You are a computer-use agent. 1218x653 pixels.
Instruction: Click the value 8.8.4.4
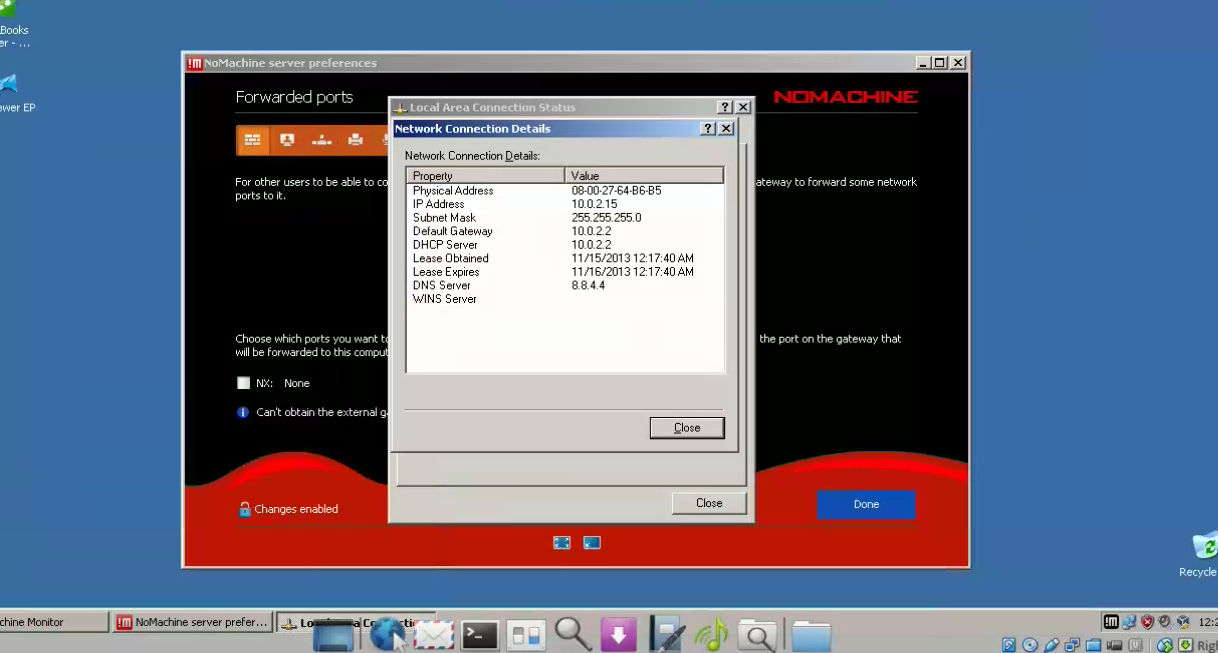[x=588, y=285]
